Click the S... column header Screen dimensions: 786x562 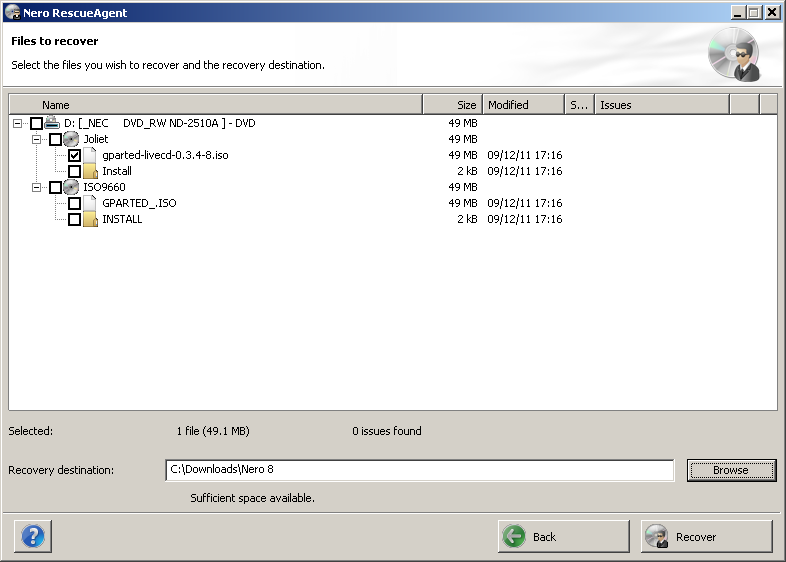click(x=579, y=104)
